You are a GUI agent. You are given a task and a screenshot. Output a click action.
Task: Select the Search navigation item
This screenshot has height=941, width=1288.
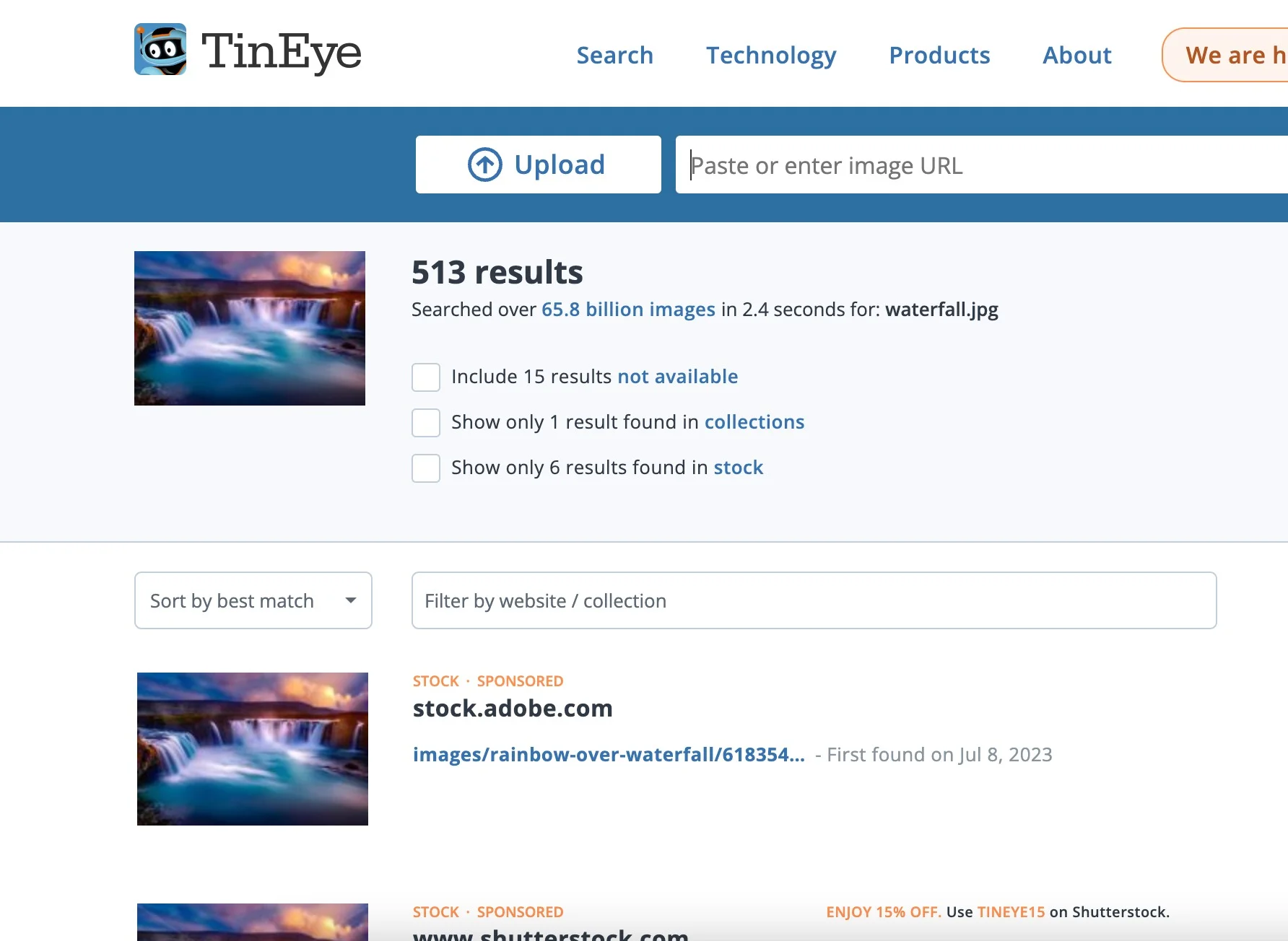coord(614,55)
